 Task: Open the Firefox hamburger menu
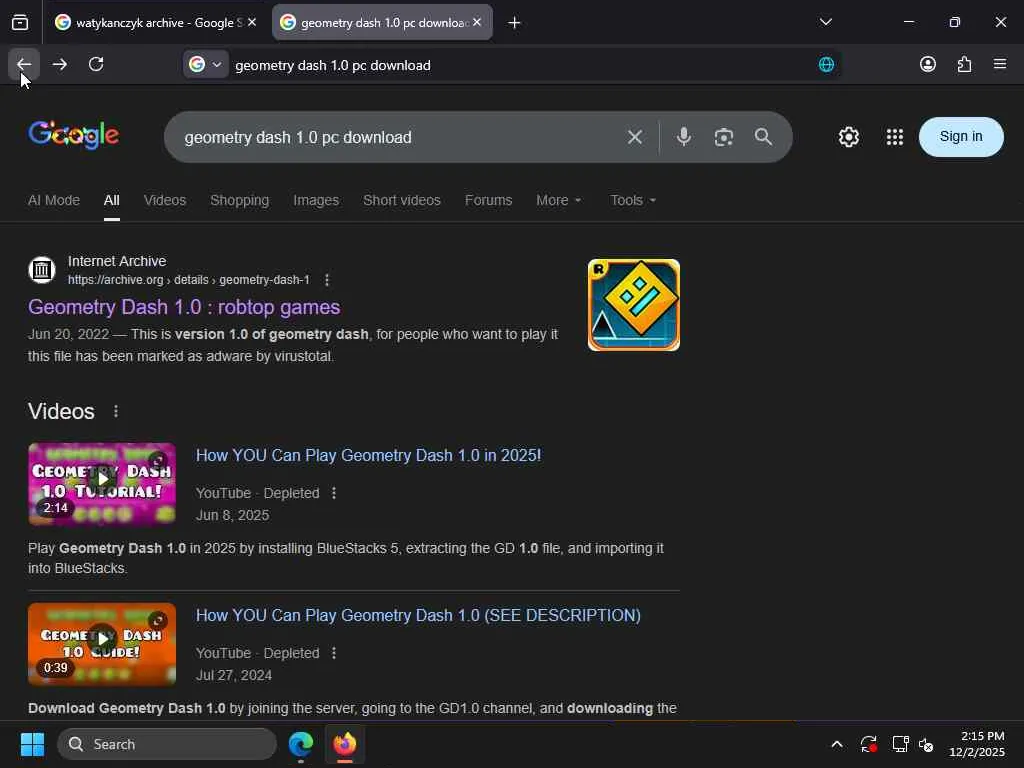pyautogui.click(x=1000, y=65)
